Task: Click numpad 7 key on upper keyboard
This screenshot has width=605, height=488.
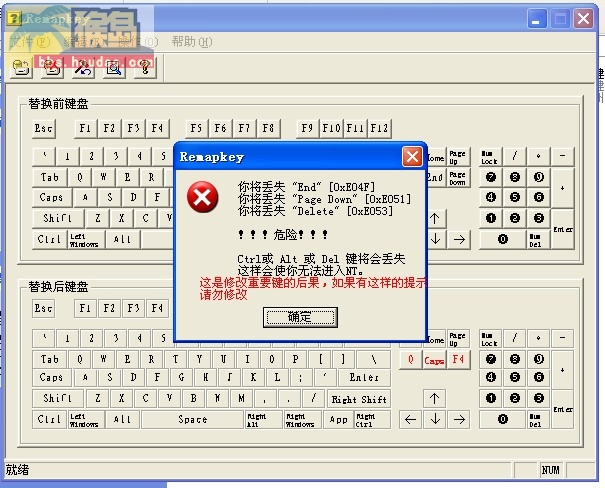Action: pos(490,177)
